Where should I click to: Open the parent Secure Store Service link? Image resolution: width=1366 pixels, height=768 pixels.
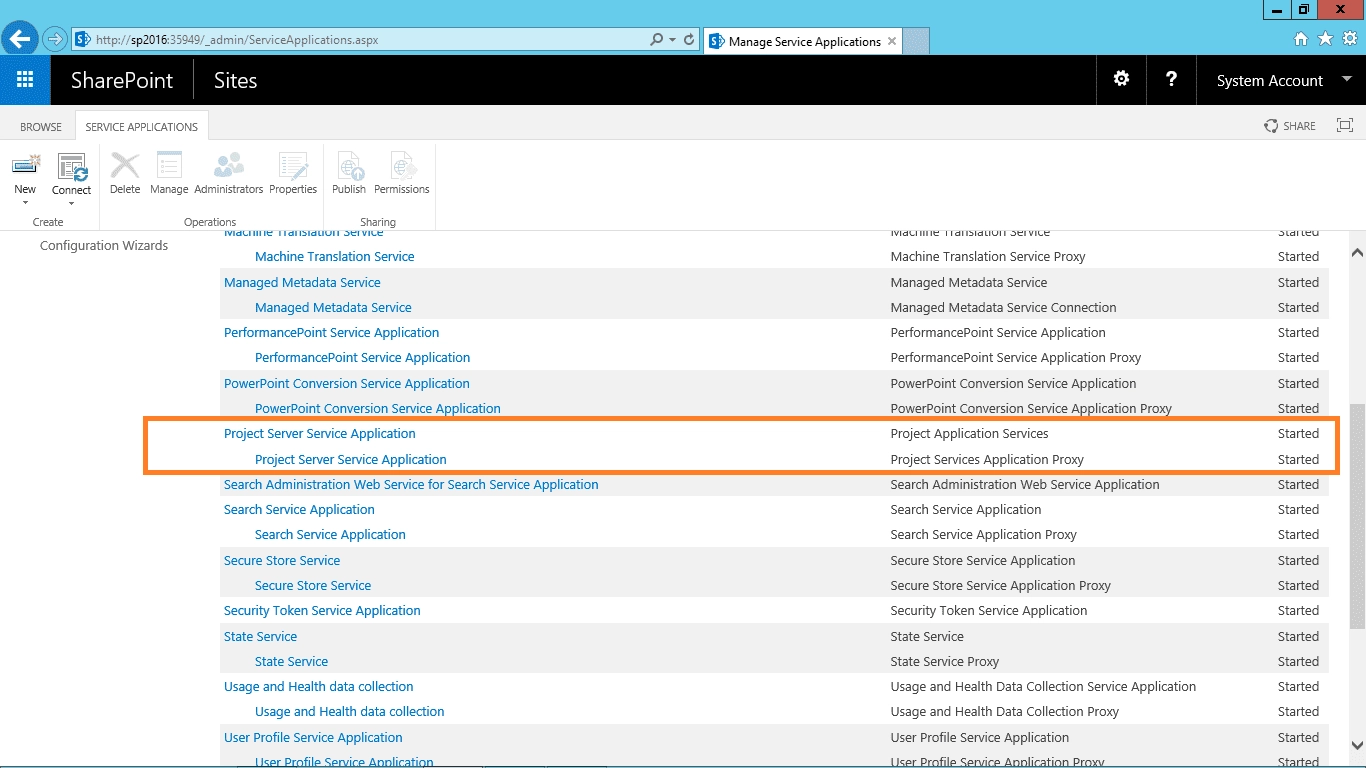click(x=282, y=561)
